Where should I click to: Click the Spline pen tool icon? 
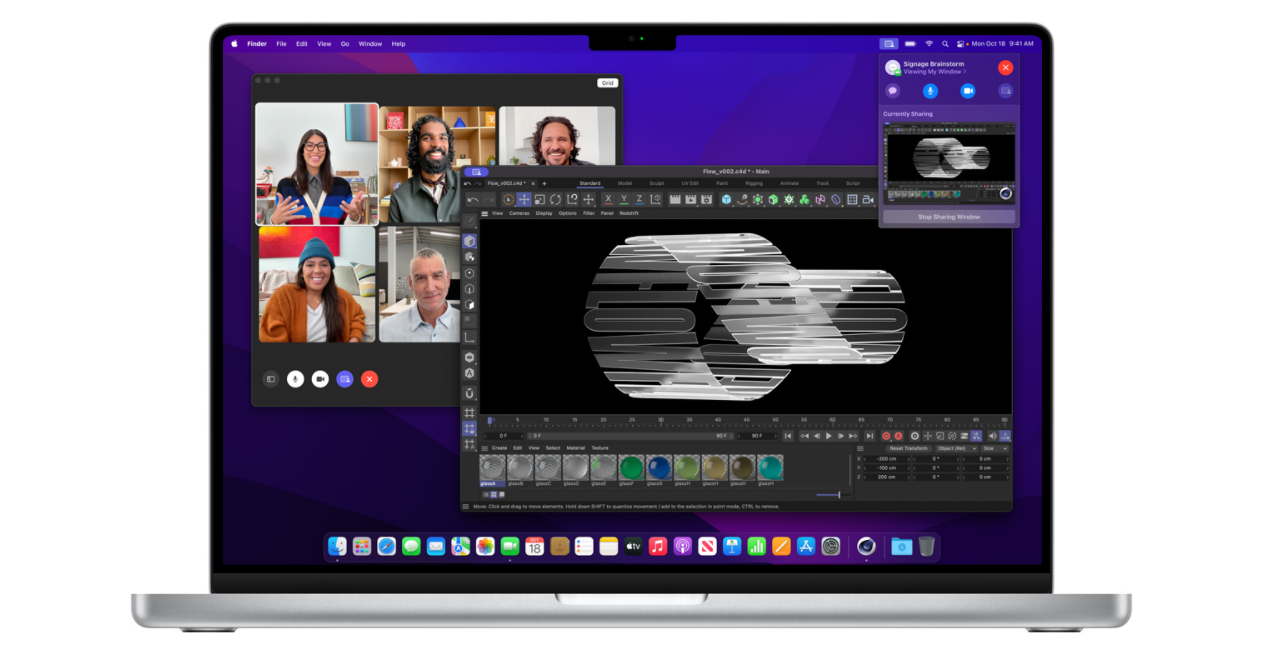[742, 199]
